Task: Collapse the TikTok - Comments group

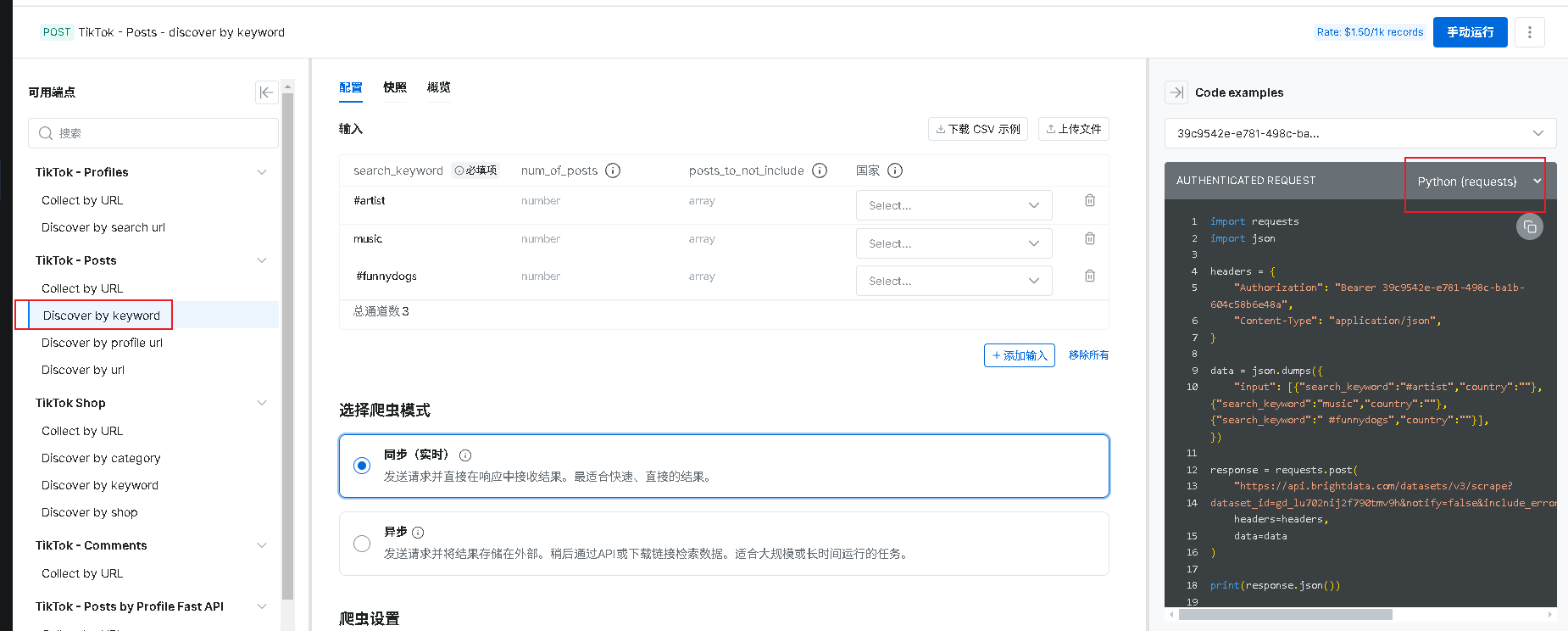Action: (262, 545)
